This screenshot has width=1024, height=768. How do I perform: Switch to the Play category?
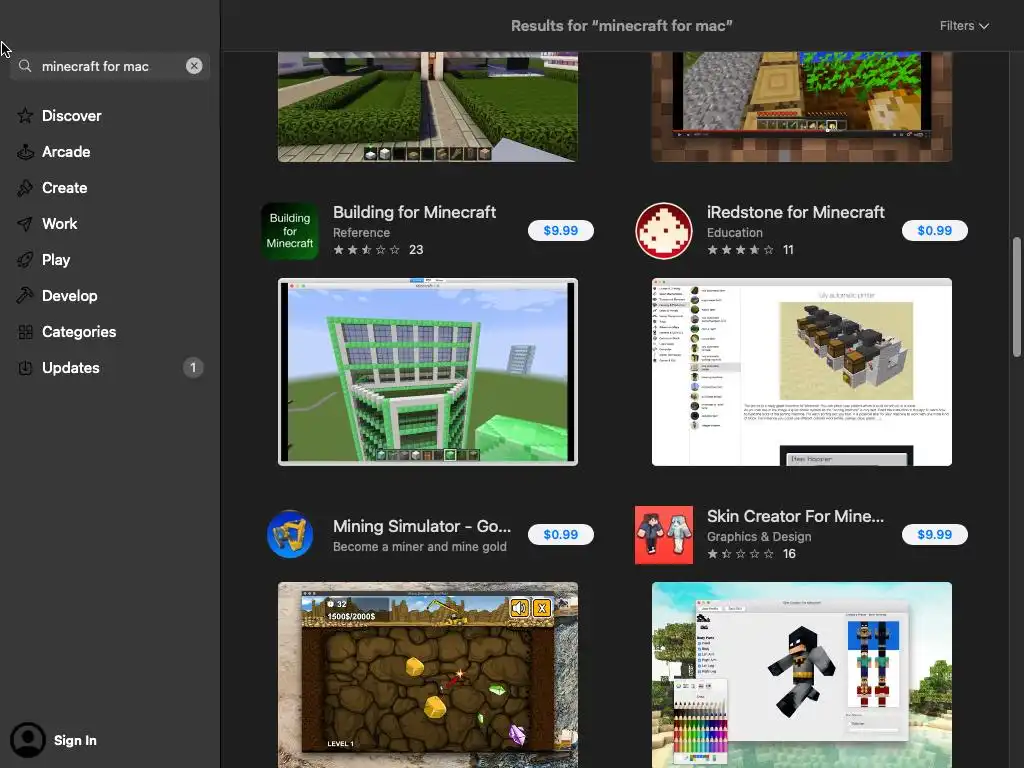point(56,260)
